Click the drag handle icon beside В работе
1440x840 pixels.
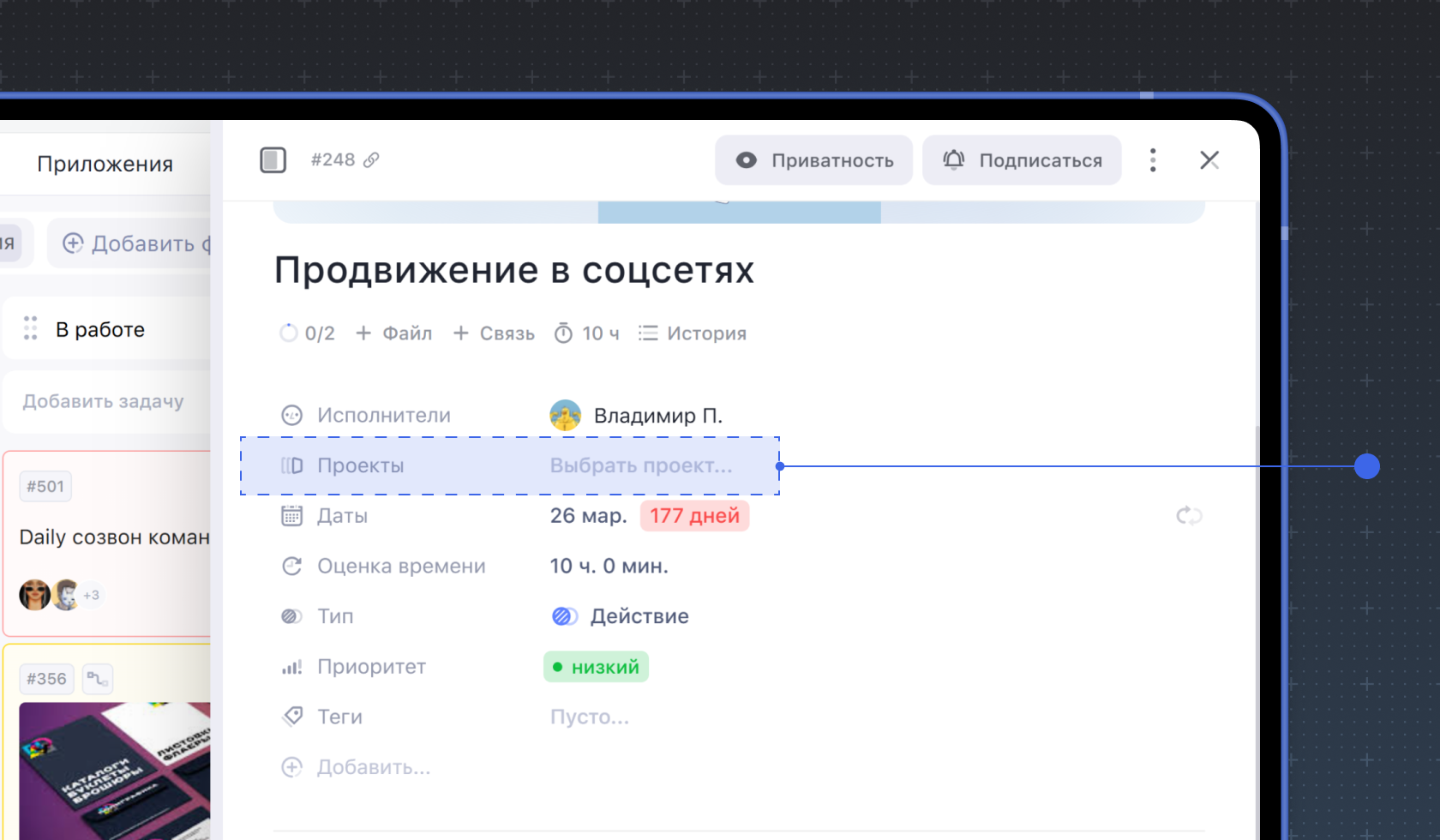click(x=31, y=328)
